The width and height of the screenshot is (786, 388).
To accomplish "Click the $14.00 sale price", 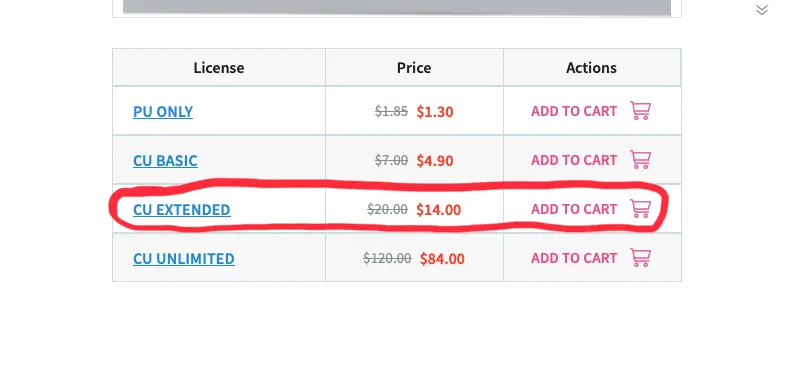I will coord(439,210).
